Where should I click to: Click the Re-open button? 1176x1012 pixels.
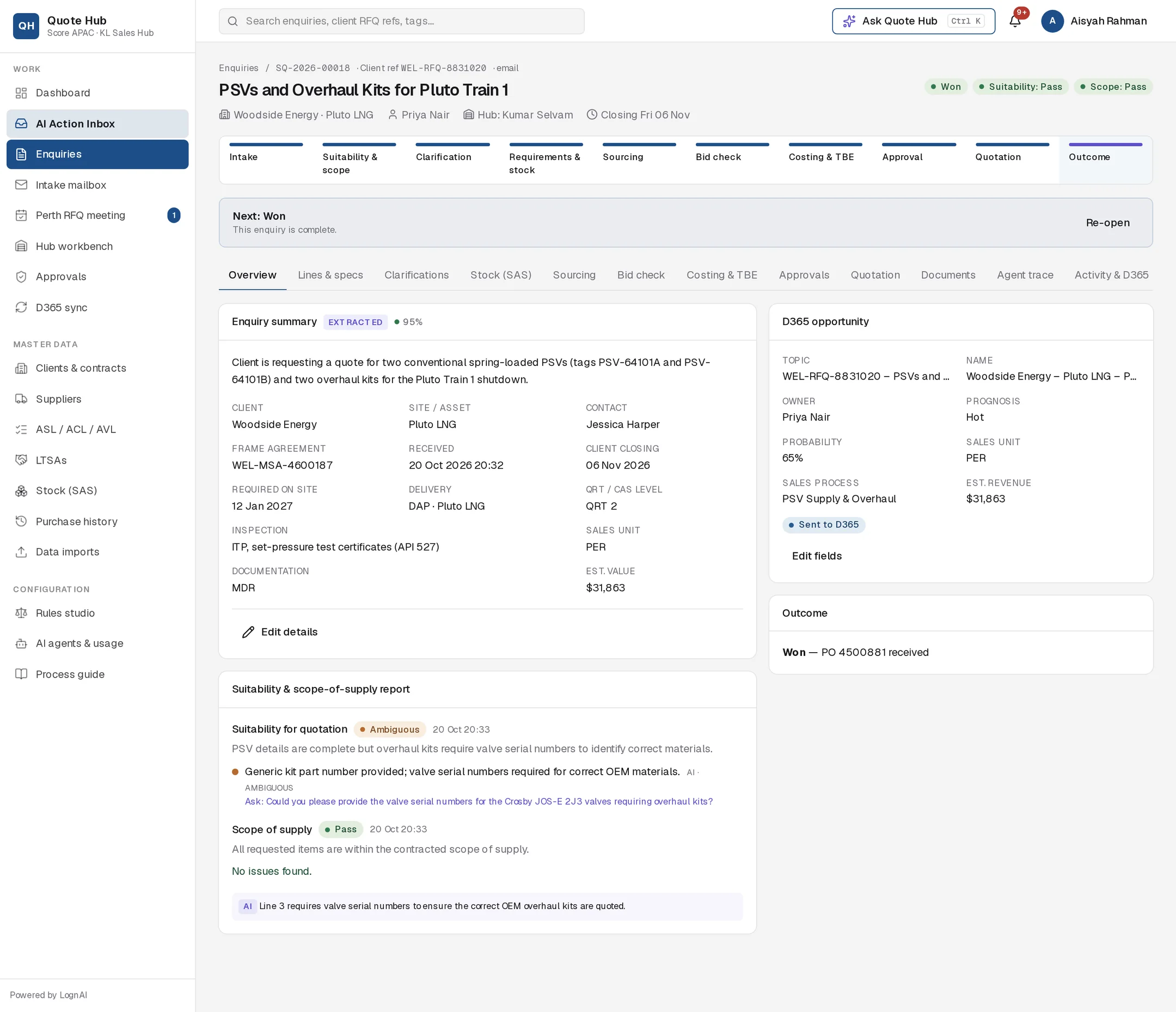(1107, 223)
